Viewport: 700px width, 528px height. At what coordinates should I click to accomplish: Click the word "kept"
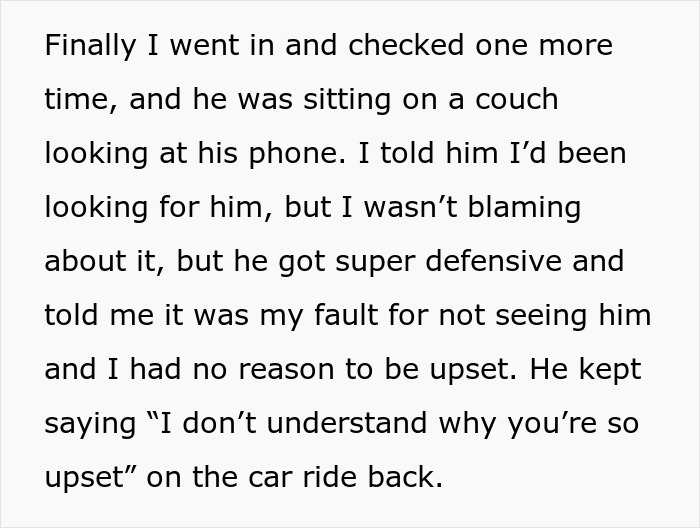(x=610, y=370)
